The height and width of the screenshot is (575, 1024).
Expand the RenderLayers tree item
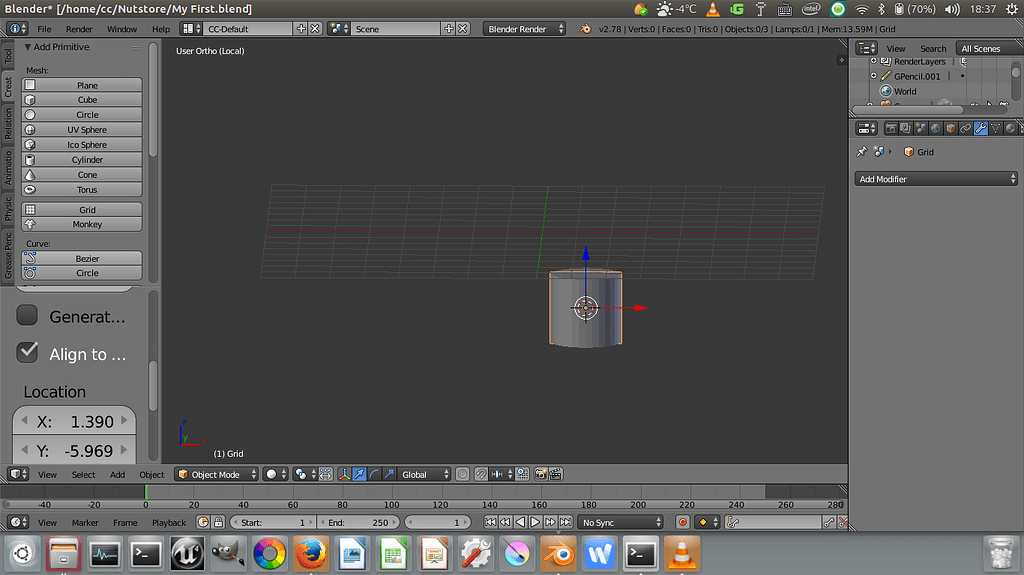point(874,61)
